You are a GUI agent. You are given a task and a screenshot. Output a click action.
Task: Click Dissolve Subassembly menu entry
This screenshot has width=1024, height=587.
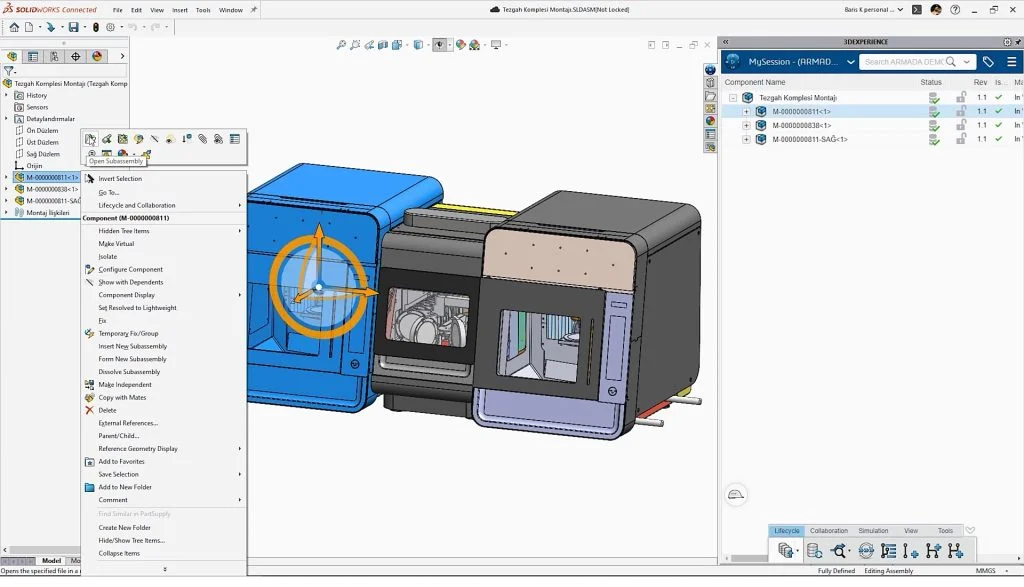click(x=129, y=372)
